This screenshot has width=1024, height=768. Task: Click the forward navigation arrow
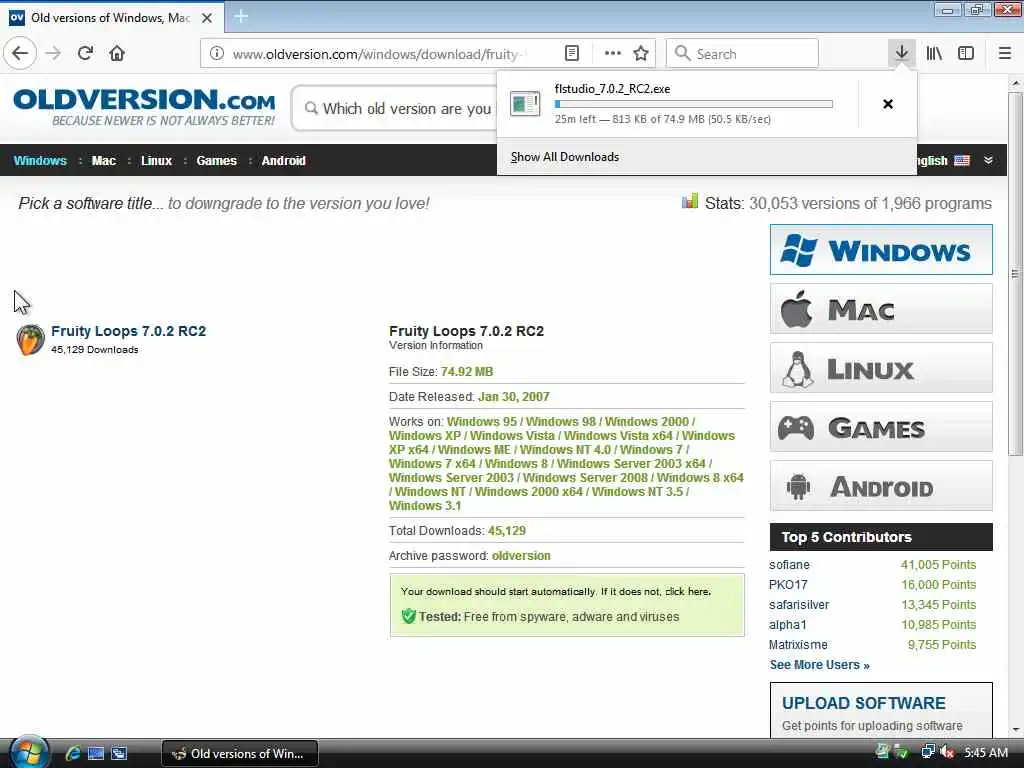pyautogui.click(x=54, y=54)
